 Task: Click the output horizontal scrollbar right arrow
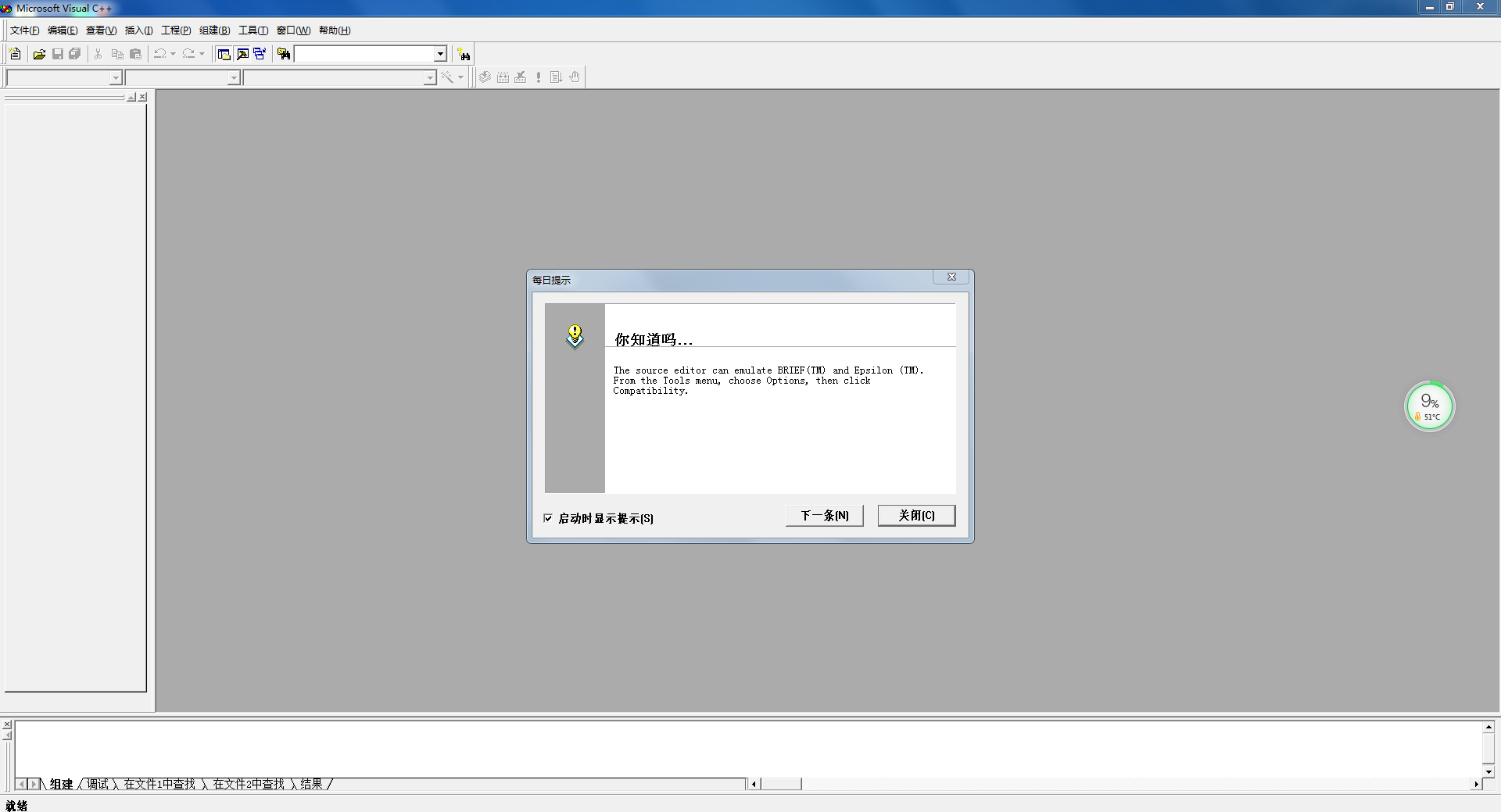tap(1476, 784)
